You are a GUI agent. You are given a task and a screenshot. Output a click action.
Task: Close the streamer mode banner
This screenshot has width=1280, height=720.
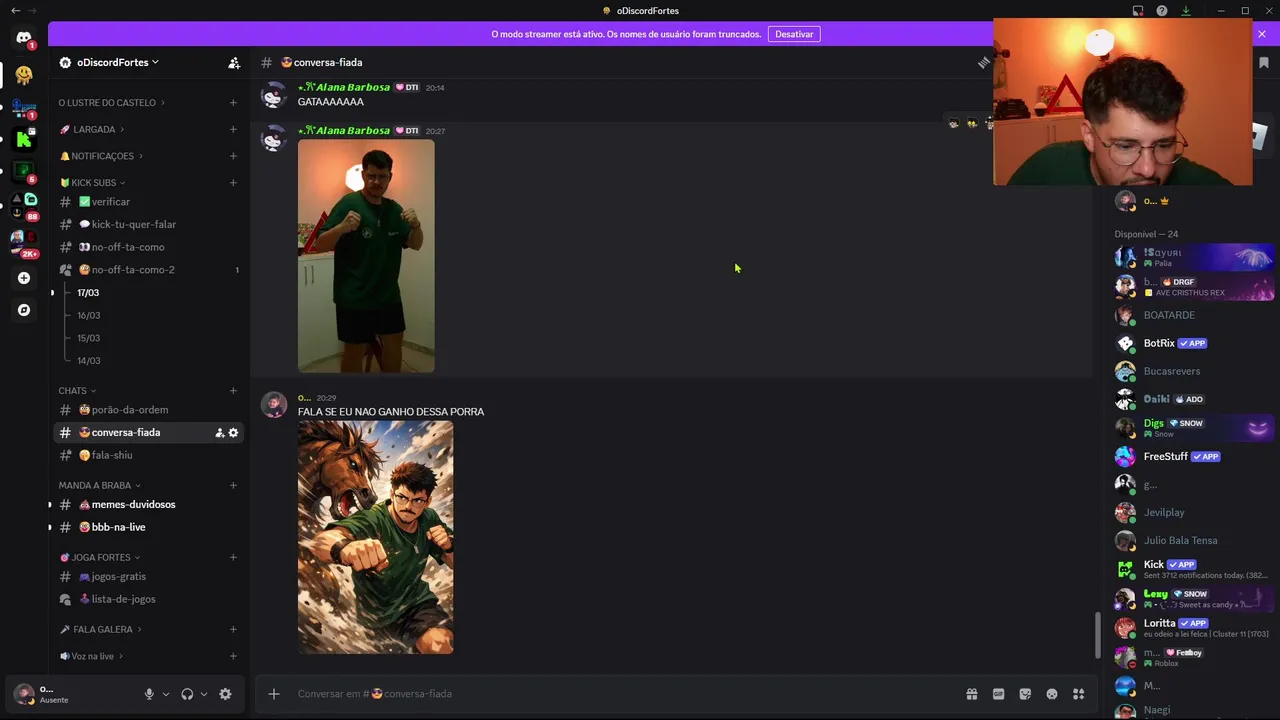(x=1262, y=34)
